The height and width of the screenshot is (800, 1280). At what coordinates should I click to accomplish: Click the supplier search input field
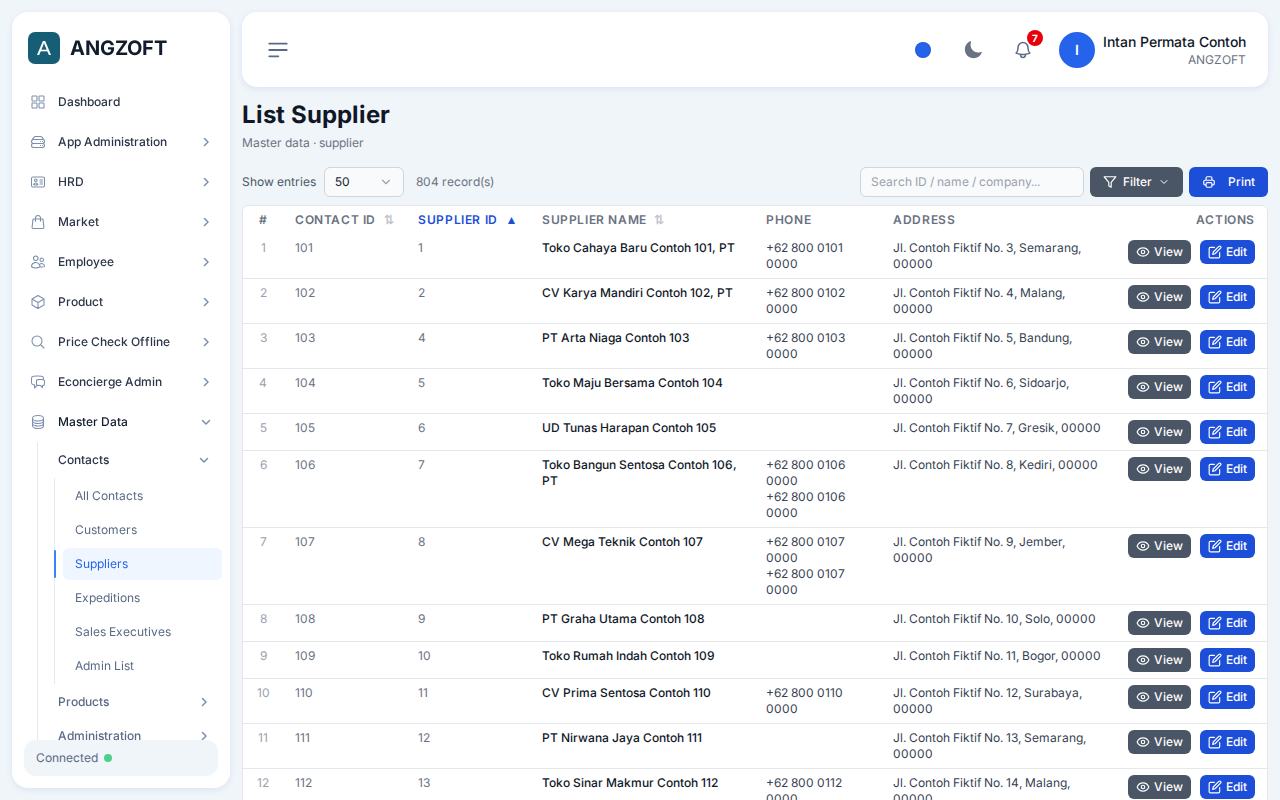(x=972, y=182)
